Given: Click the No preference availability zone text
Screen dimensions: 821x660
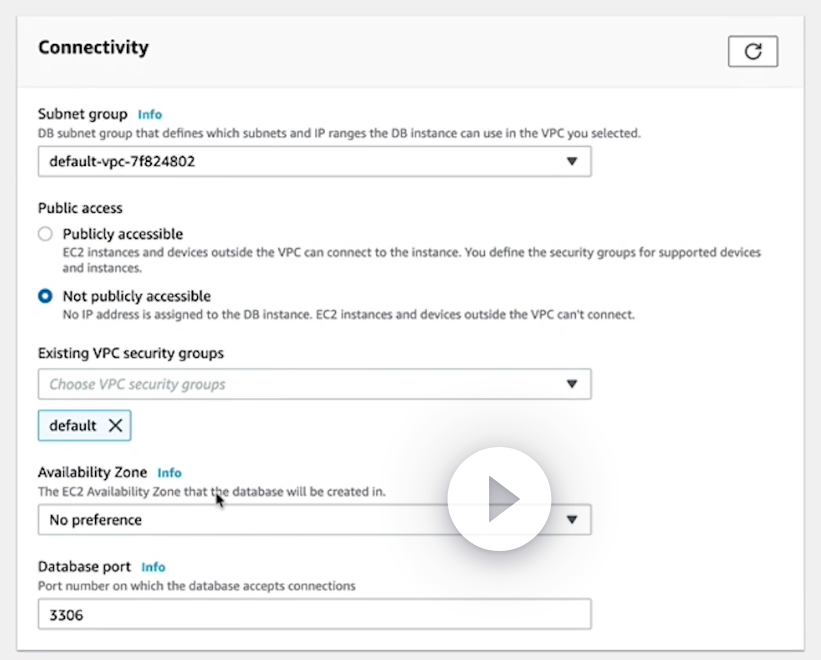Looking at the screenshot, I should 95,520.
